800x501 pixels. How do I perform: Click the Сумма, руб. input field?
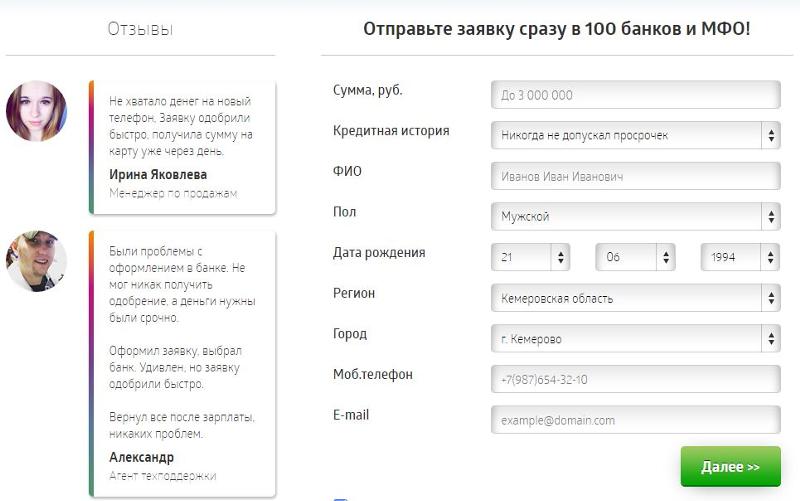[636, 95]
